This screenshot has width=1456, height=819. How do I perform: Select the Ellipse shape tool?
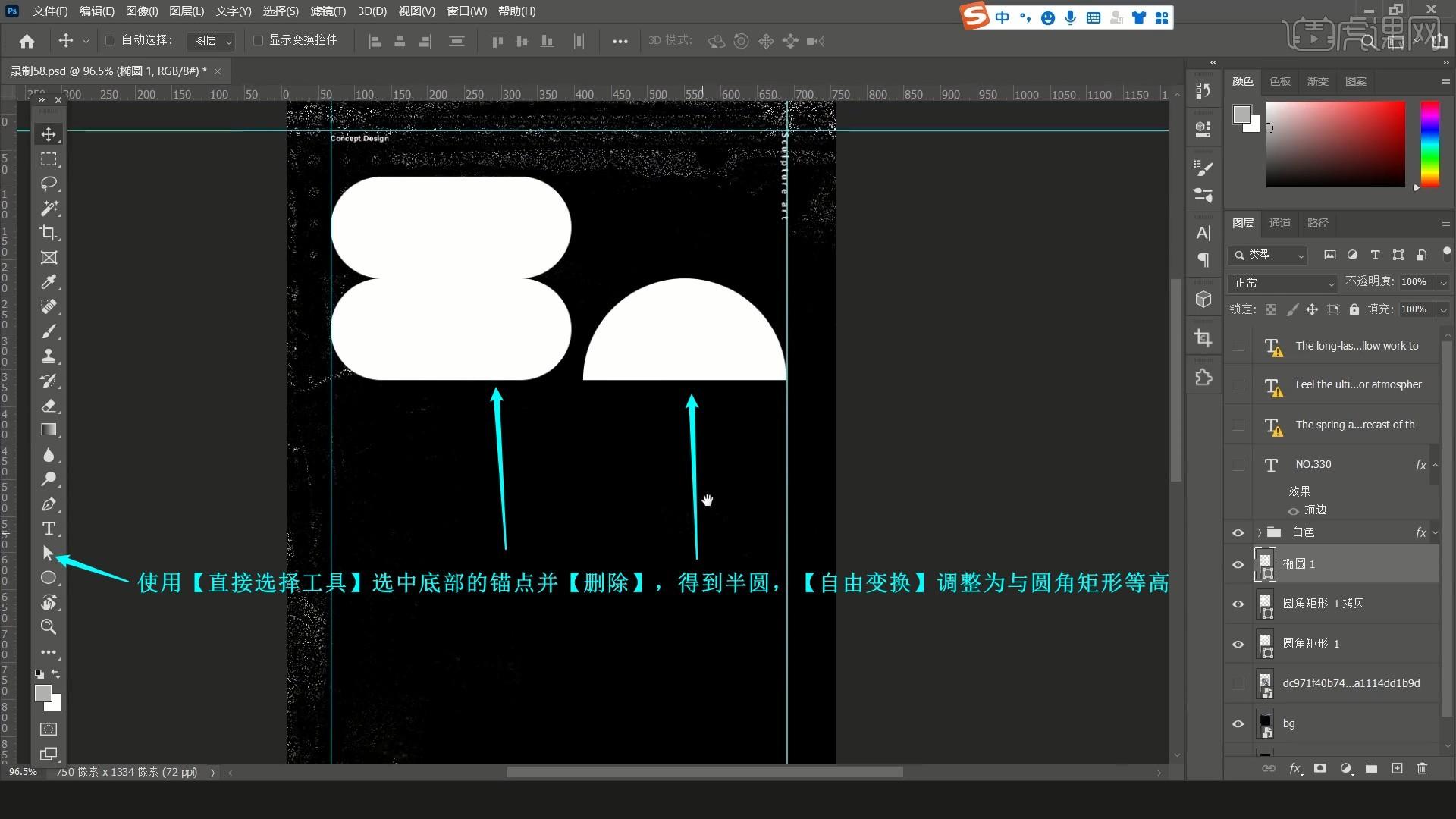(x=49, y=578)
